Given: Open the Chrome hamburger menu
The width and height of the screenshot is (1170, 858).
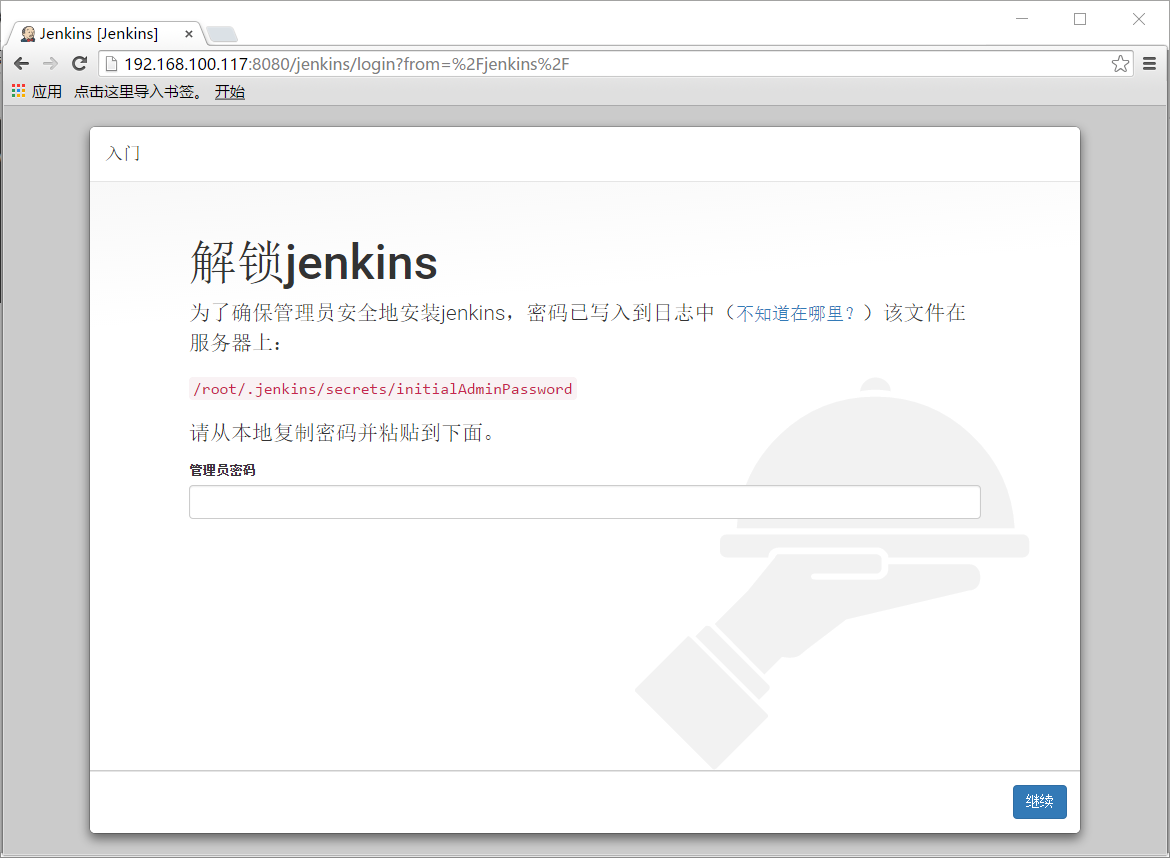Looking at the screenshot, I should tap(1150, 64).
